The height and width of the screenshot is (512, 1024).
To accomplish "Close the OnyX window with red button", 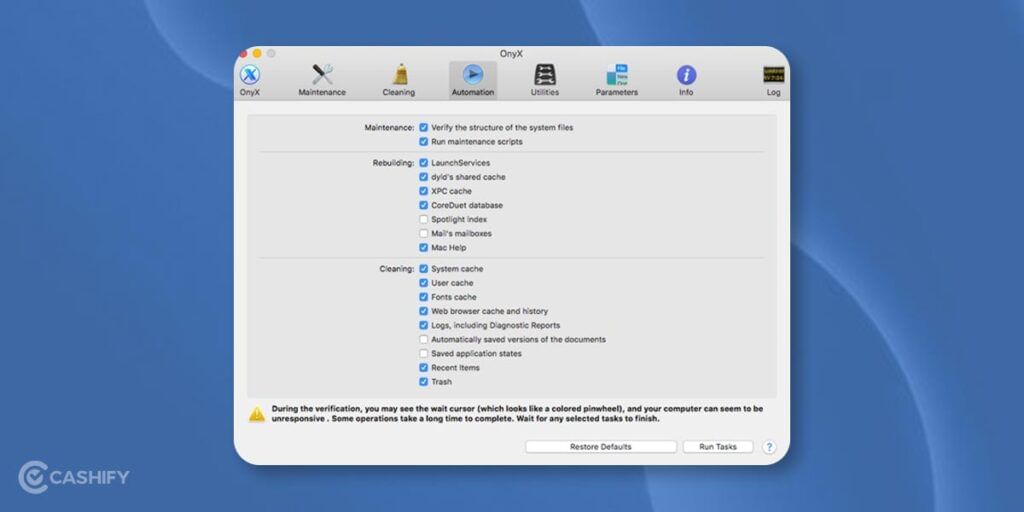I will pos(244,54).
